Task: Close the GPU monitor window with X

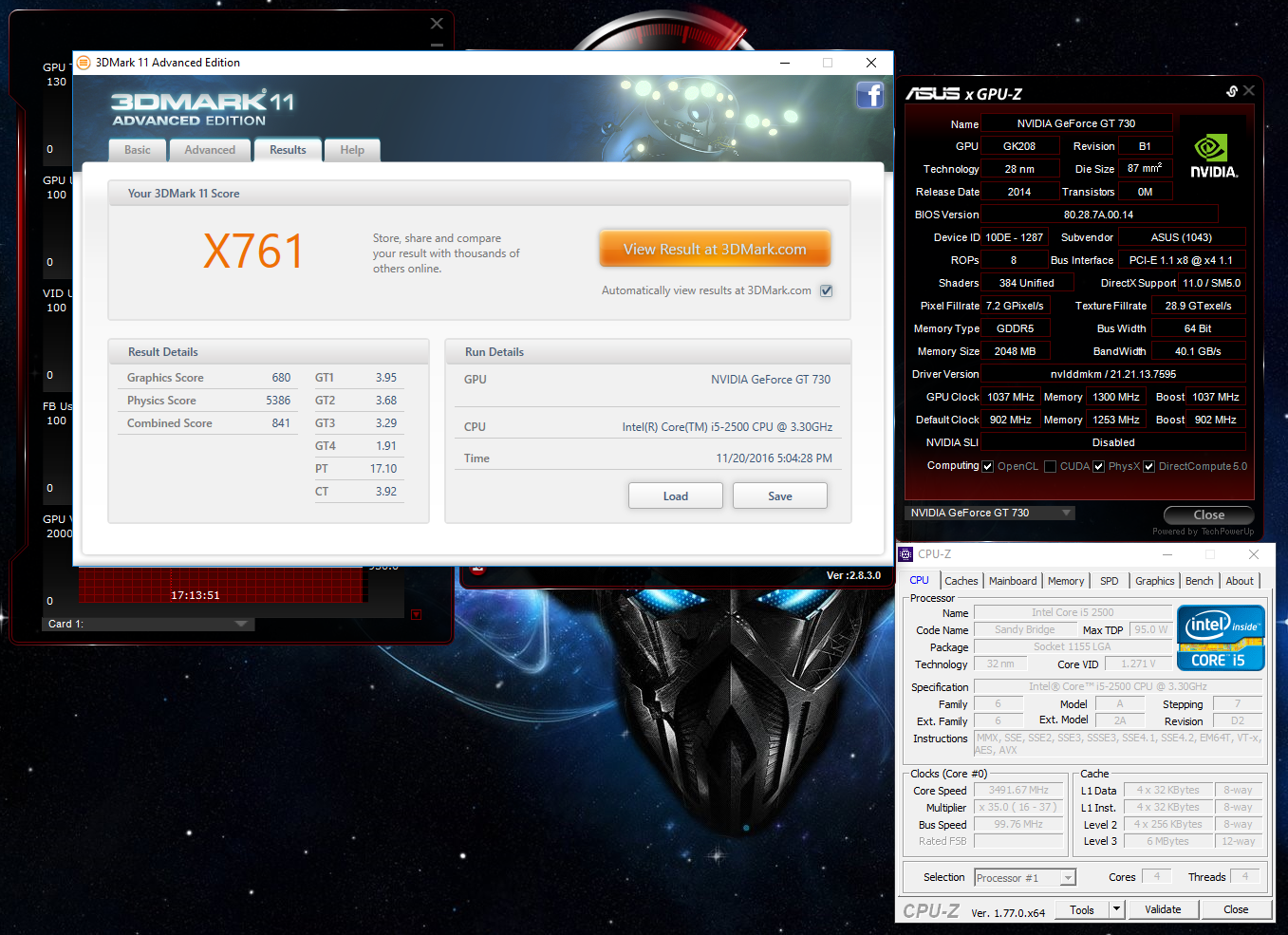Action: 437,24
